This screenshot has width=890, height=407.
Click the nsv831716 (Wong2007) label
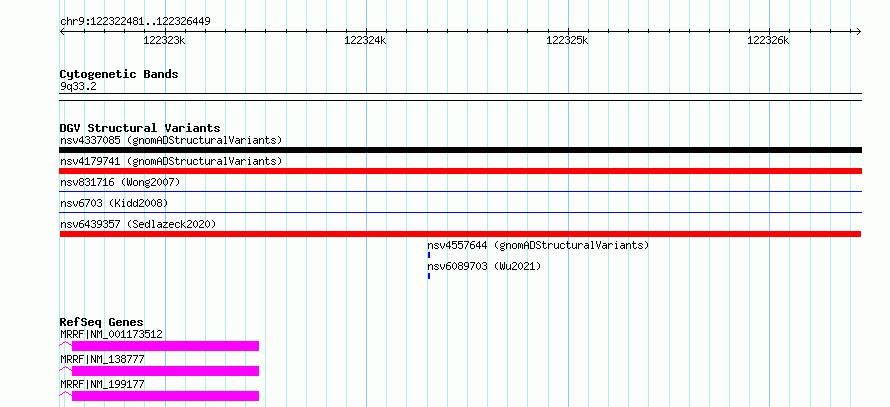[x=120, y=182]
